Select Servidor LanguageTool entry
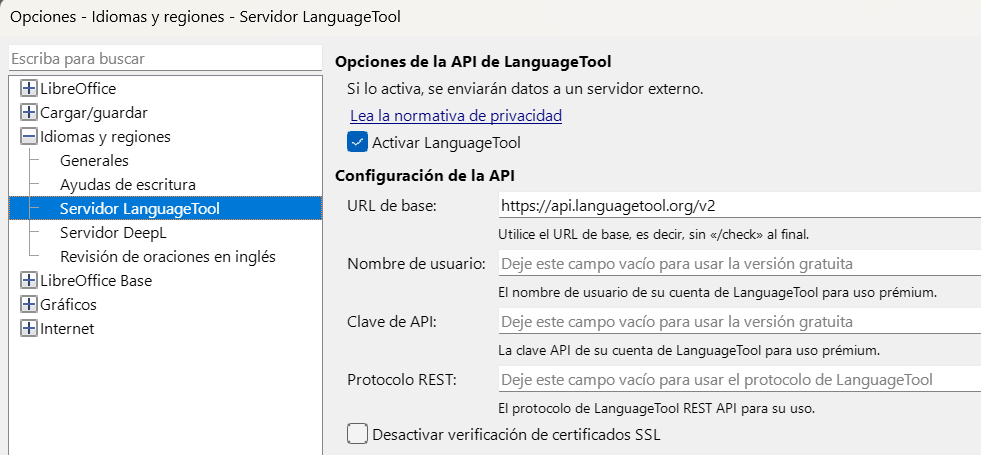Screen dimensions: 981x455 click(139, 209)
